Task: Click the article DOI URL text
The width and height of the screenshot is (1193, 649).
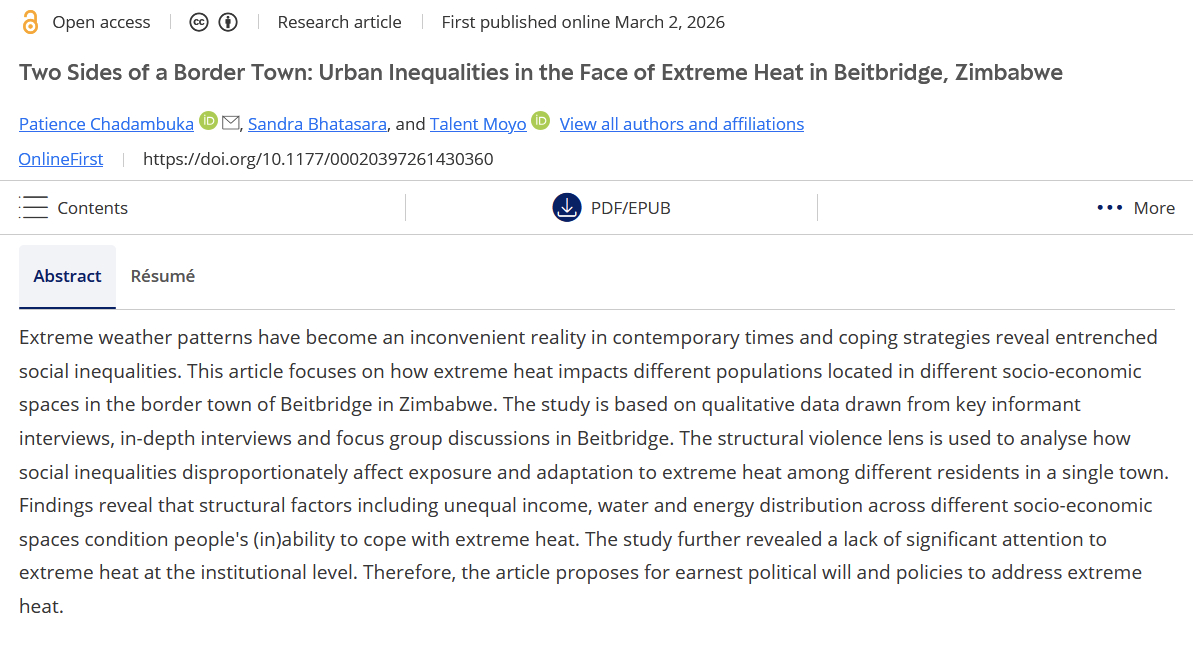Action: pyautogui.click(x=318, y=159)
